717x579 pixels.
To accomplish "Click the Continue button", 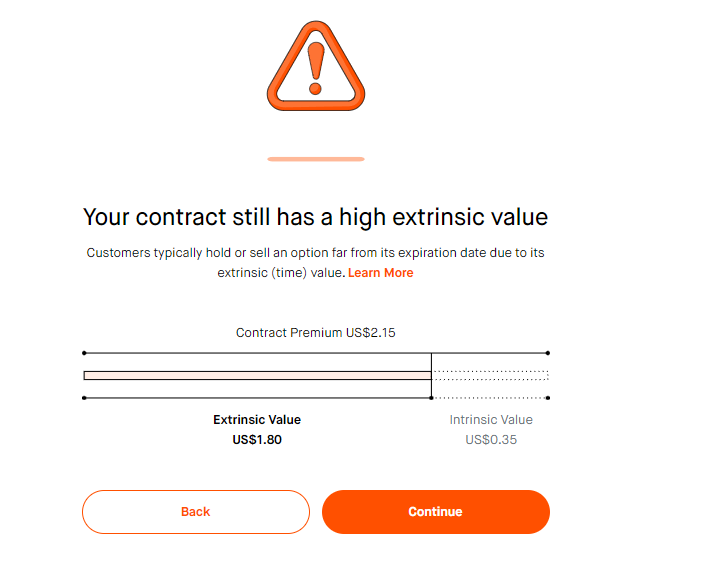I will (x=436, y=512).
